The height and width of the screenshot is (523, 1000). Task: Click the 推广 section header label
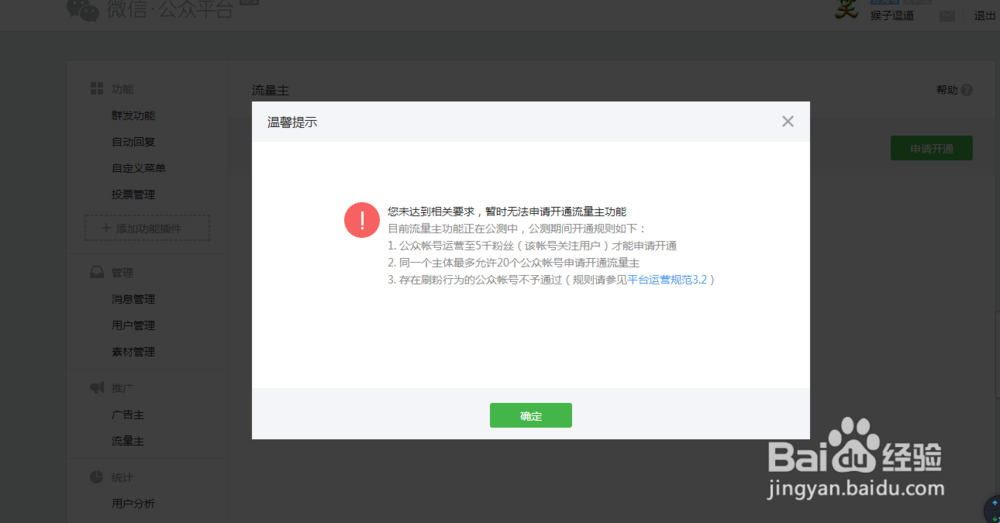coord(122,388)
